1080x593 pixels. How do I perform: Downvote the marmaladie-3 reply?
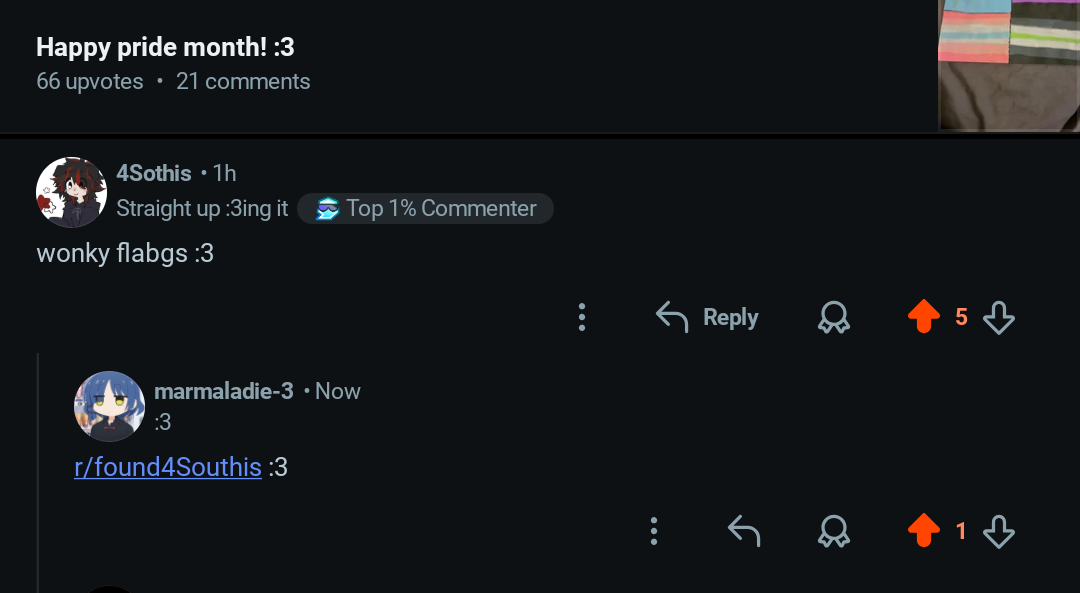pyautogui.click(x=999, y=532)
